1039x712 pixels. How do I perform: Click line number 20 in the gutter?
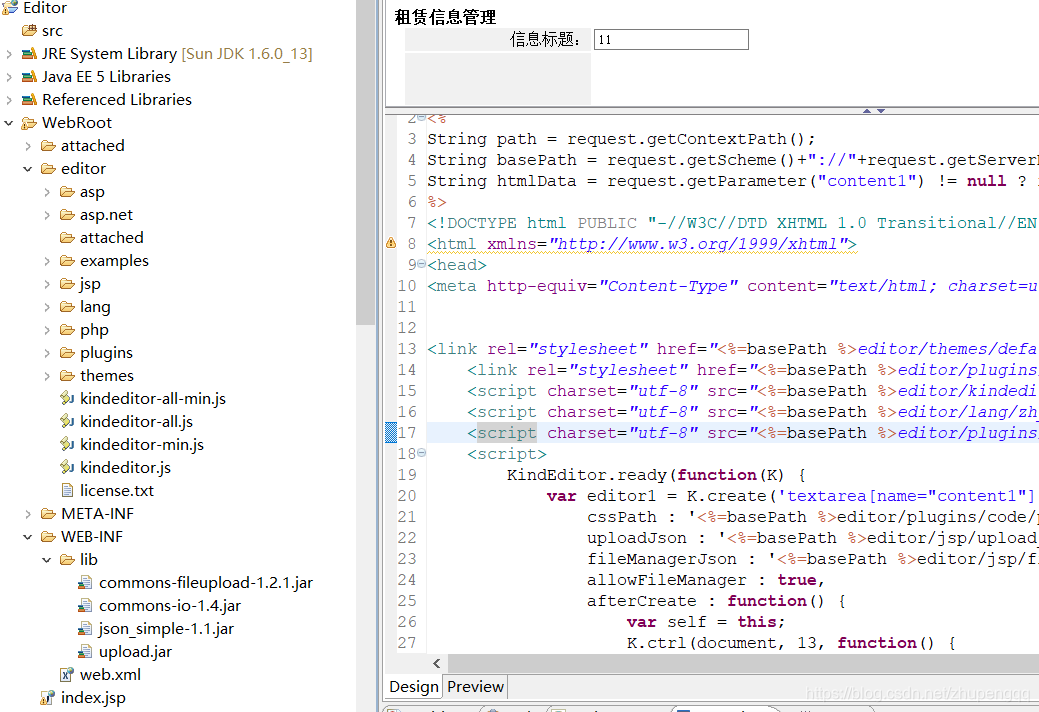[407, 496]
